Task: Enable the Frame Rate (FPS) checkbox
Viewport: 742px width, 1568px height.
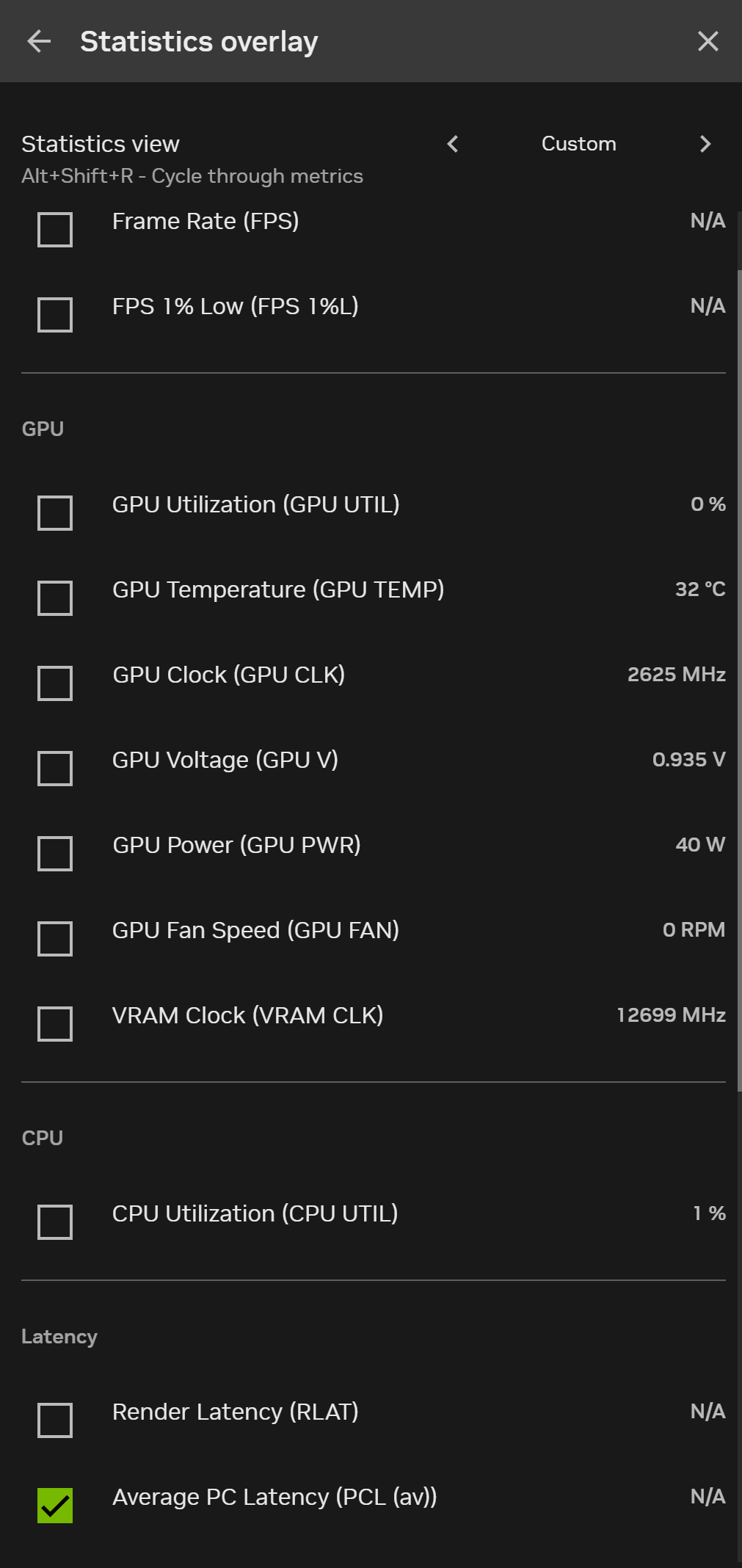Action: tap(55, 230)
